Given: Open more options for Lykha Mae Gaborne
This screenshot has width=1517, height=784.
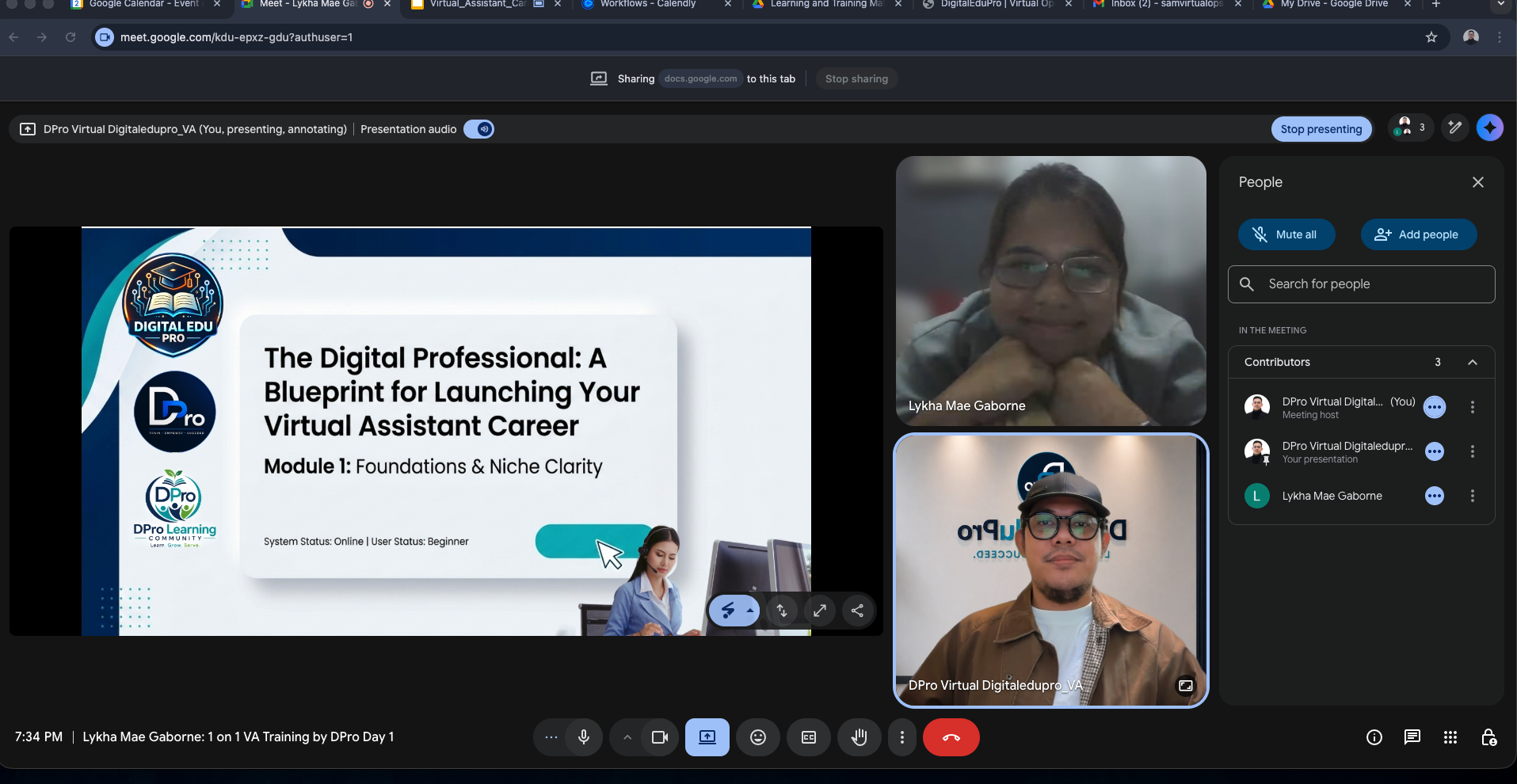Looking at the screenshot, I should coord(1473,496).
